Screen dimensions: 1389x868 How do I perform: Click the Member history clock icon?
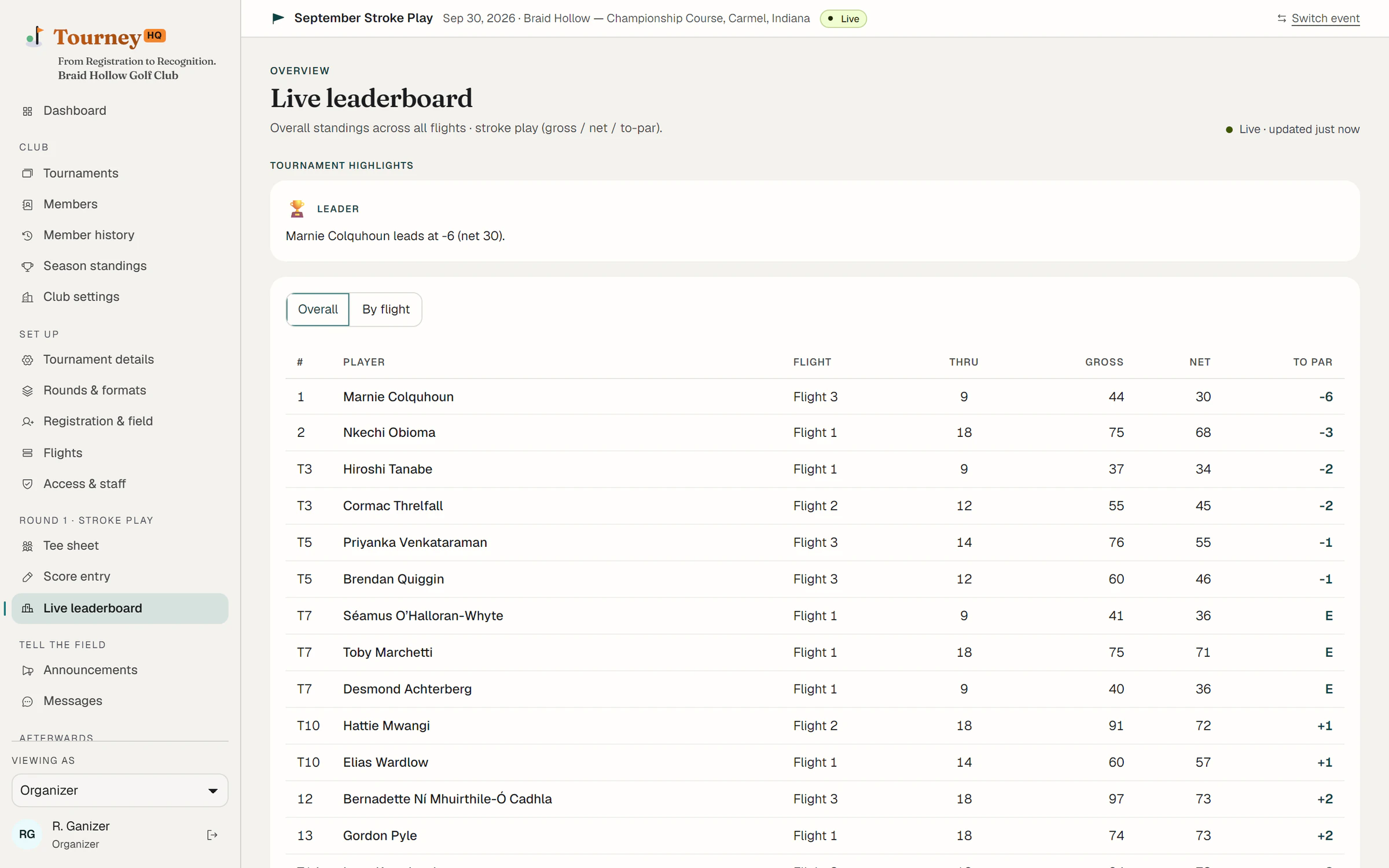(27, 236)
